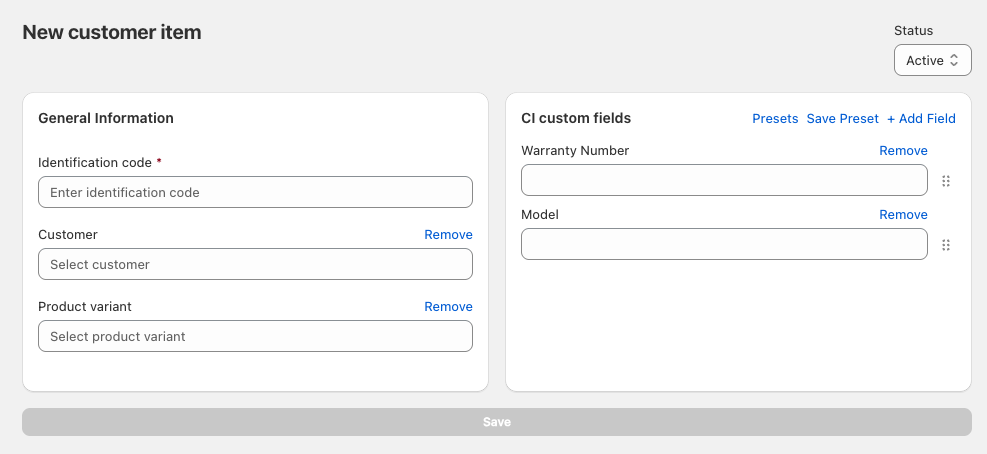Remove the Warranty Number custom field
Viewport: 987px width, 454px height.
[903, 151]
